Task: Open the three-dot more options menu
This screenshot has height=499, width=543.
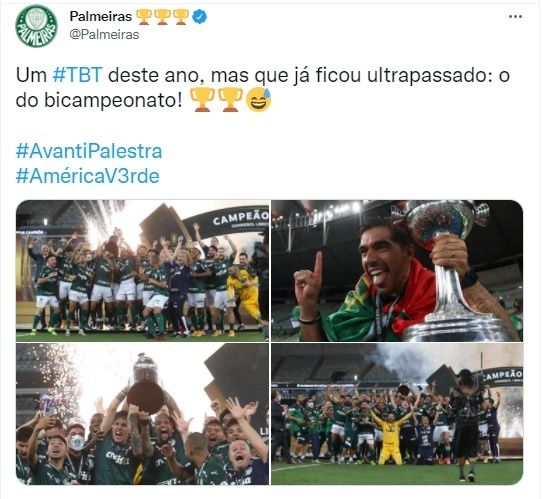Action: 515,17
